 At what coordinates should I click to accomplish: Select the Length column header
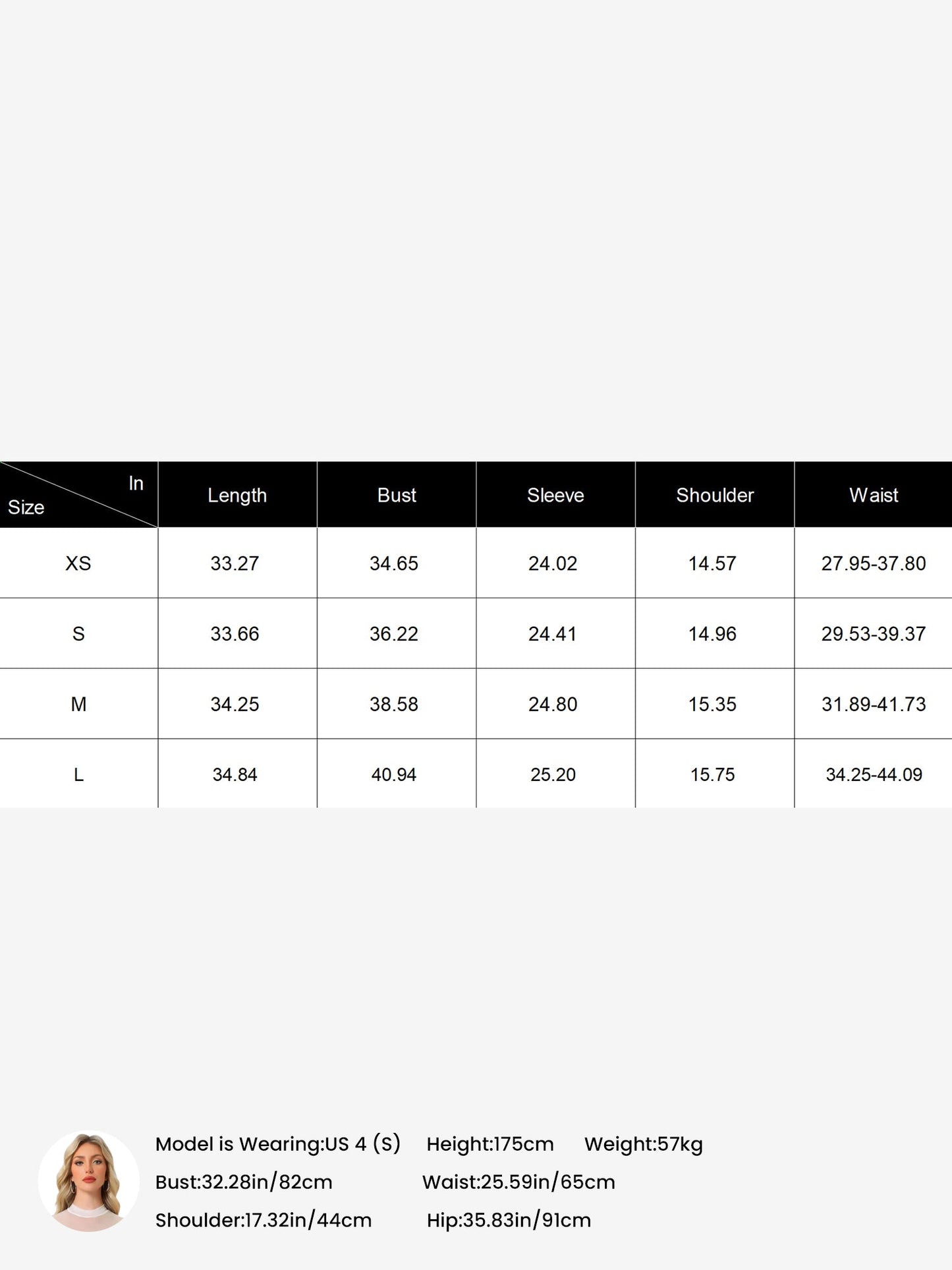(x=237, y=495)
